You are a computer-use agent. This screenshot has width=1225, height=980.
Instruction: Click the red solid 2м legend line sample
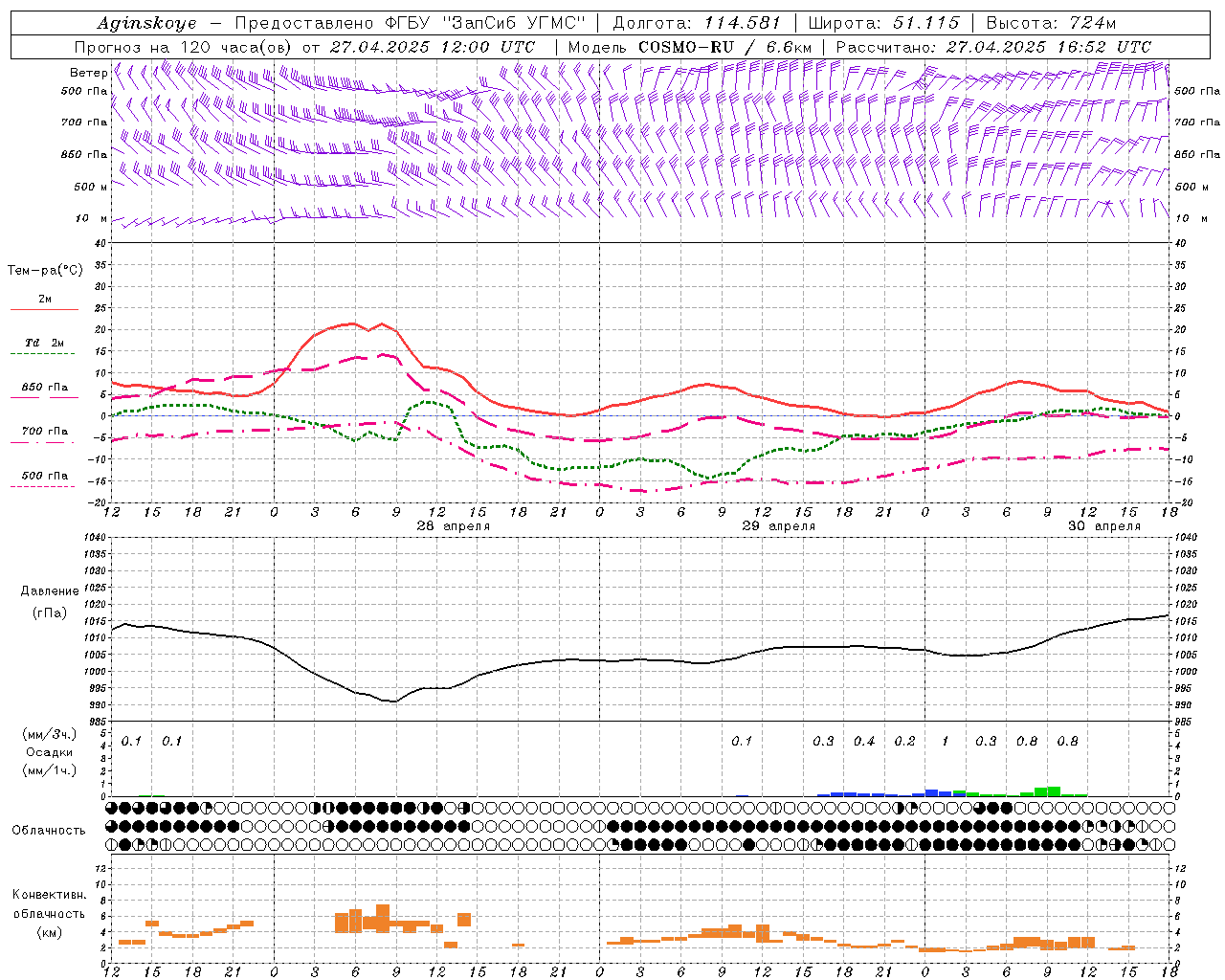click(44, 310)
